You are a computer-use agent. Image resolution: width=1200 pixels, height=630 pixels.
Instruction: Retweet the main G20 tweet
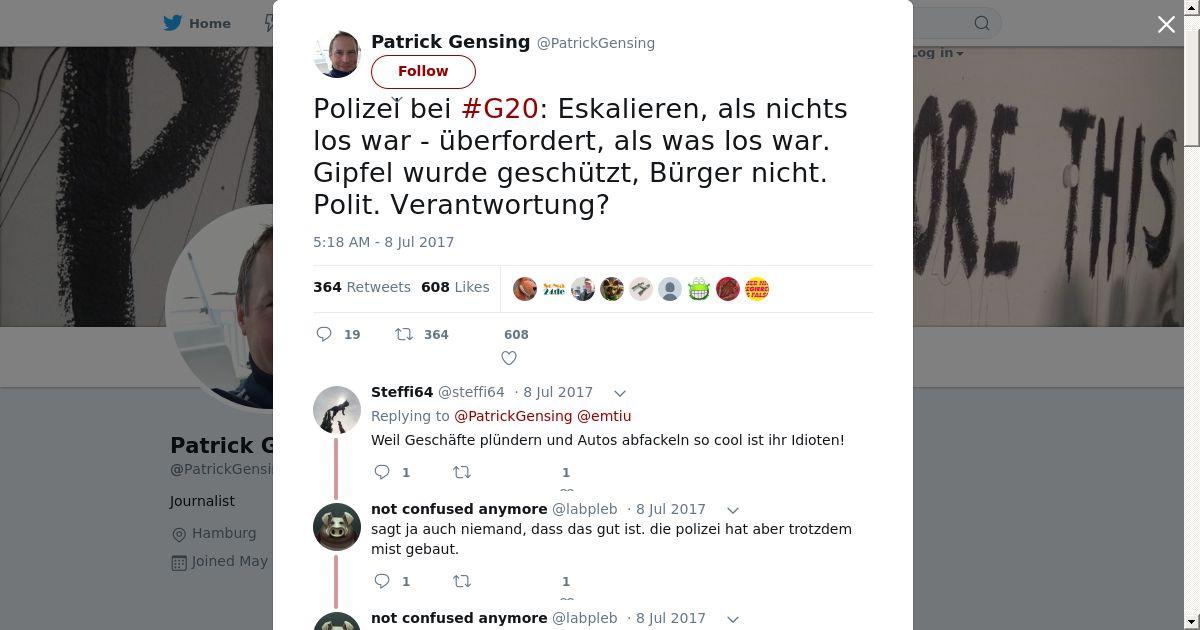404,334
